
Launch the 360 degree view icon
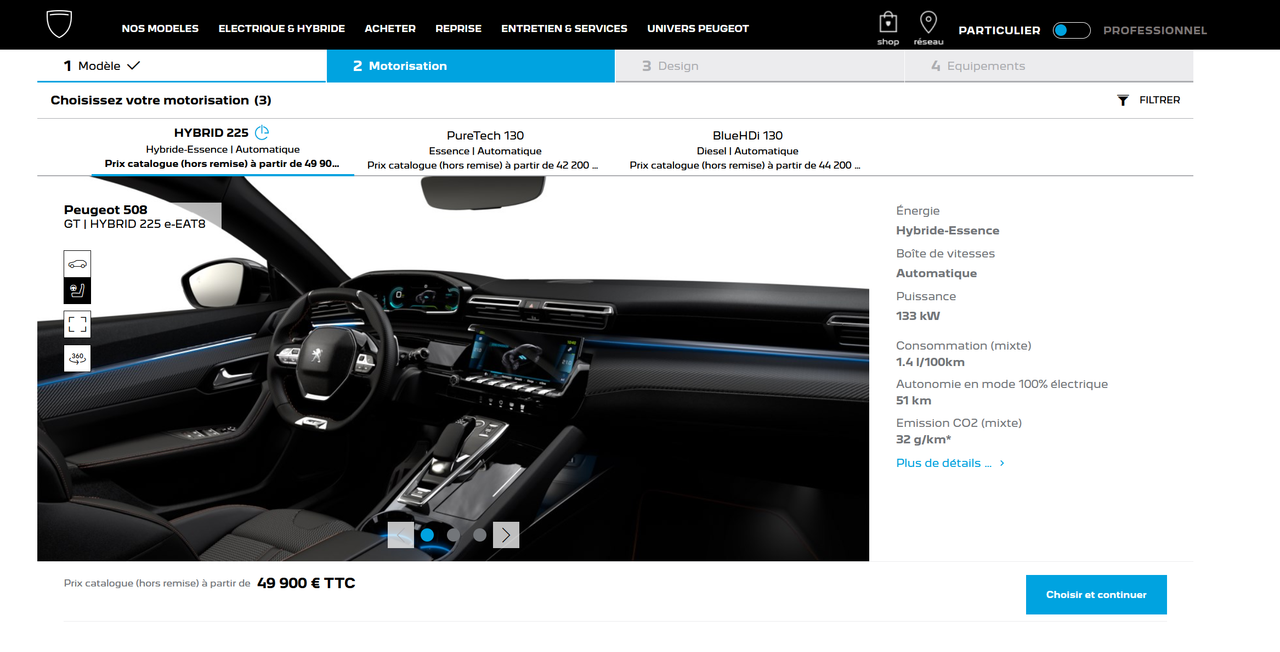point(77,357)
